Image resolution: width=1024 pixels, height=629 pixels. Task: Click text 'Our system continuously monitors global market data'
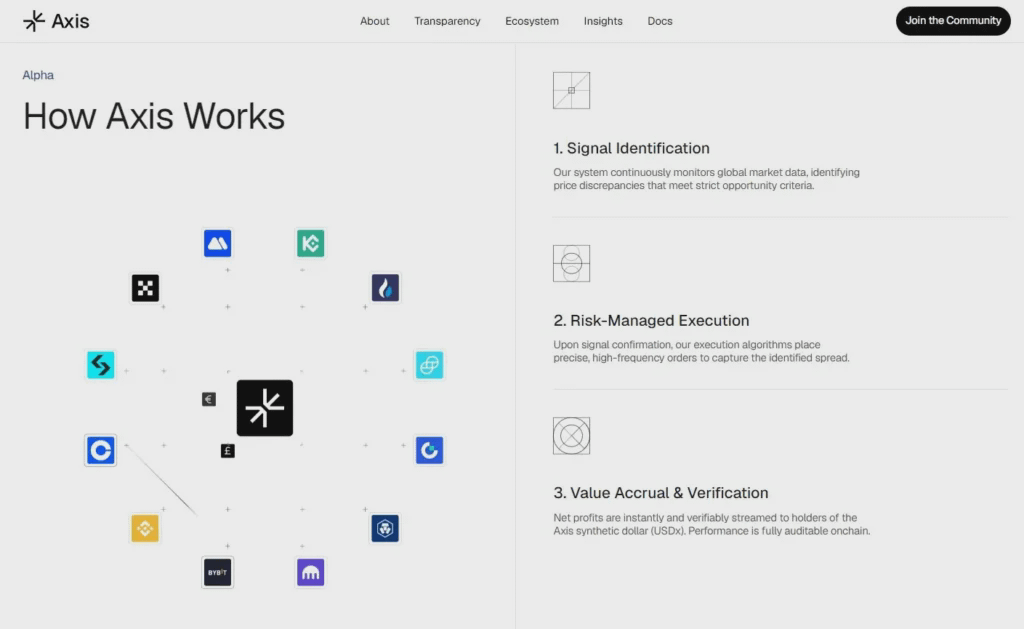[680, 172]
